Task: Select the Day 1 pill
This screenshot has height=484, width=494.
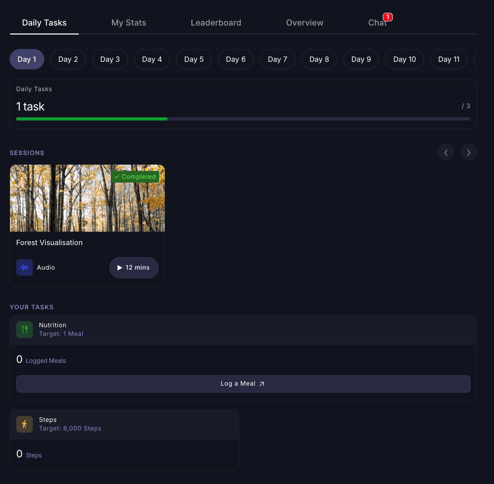Action: pyautogui.click(x=27, y=59)
